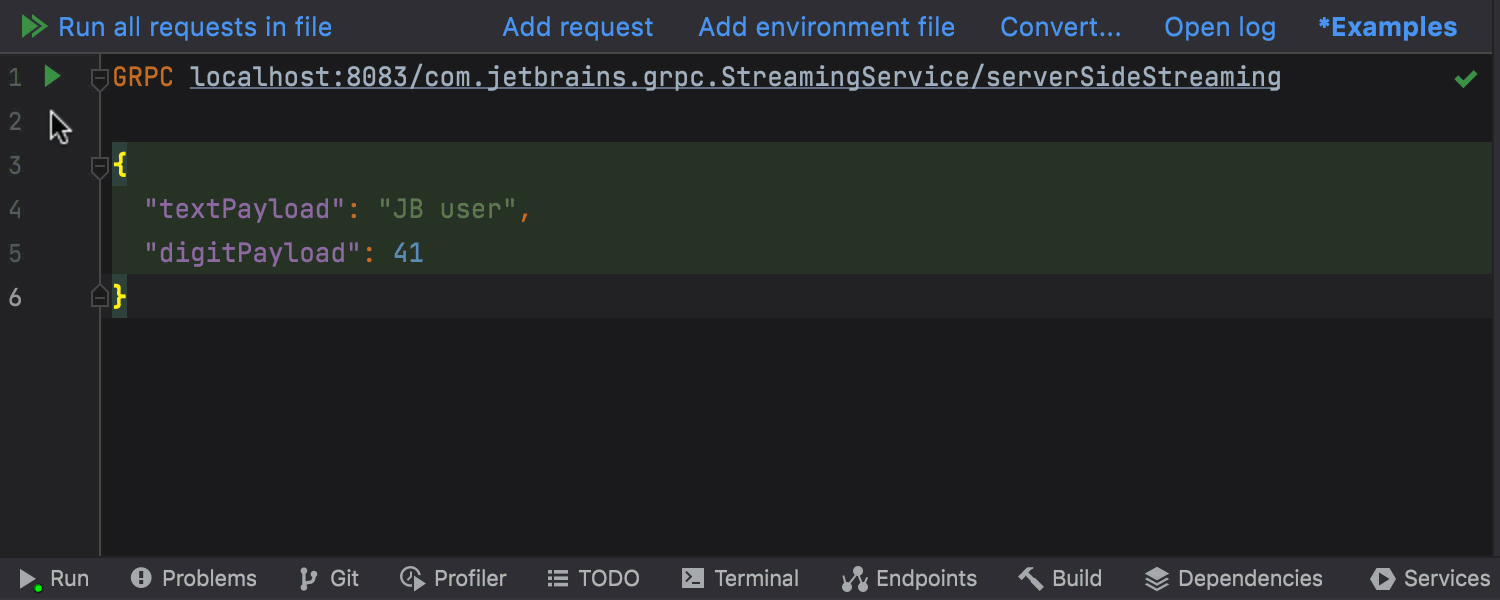Open the Endpoints tool window
1500x600 pixels.
click(909, 579)
